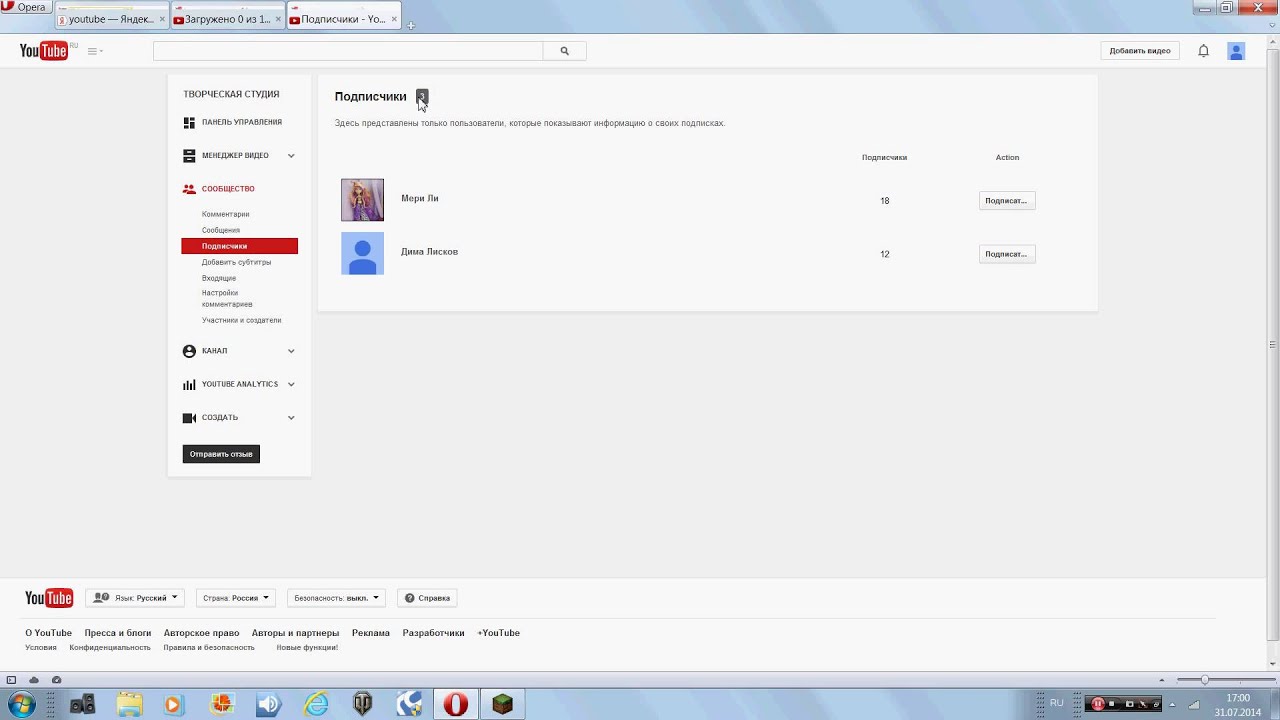Click the footer YouTube logo
Viewport: 1280px width, 720px height.
coord(49,598)
